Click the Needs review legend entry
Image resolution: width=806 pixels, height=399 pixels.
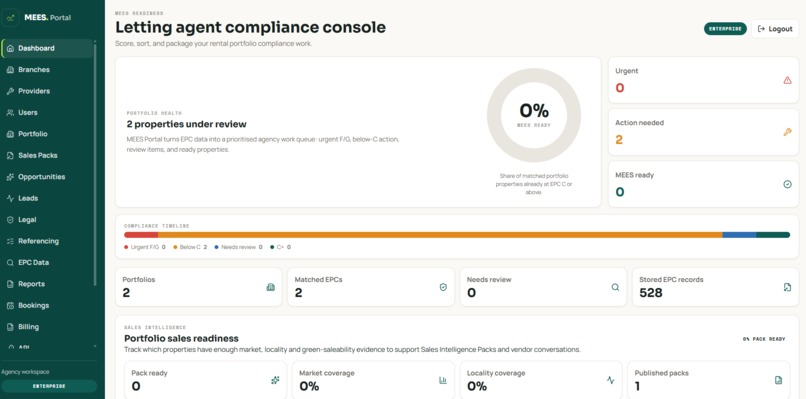239,247
